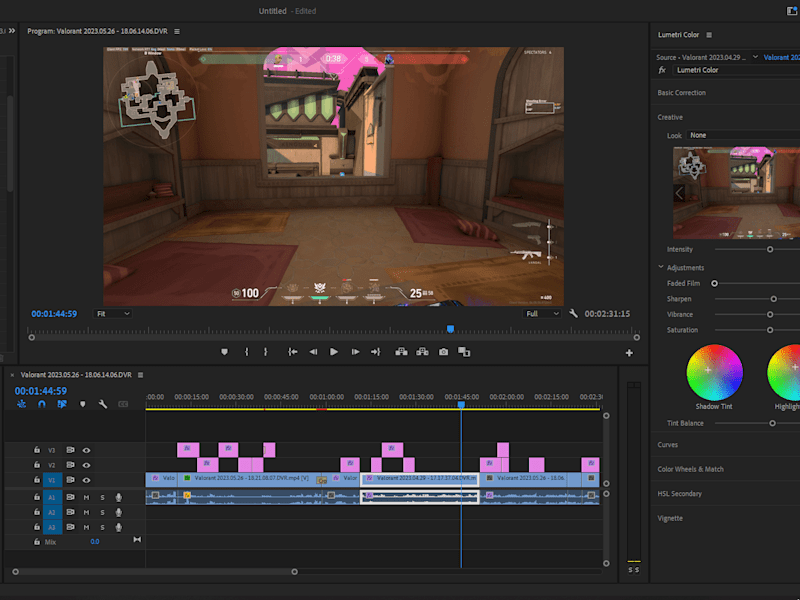Open the timeline sequence panel menu
Viewport: 800px width, 600px height.
(140, 375)
